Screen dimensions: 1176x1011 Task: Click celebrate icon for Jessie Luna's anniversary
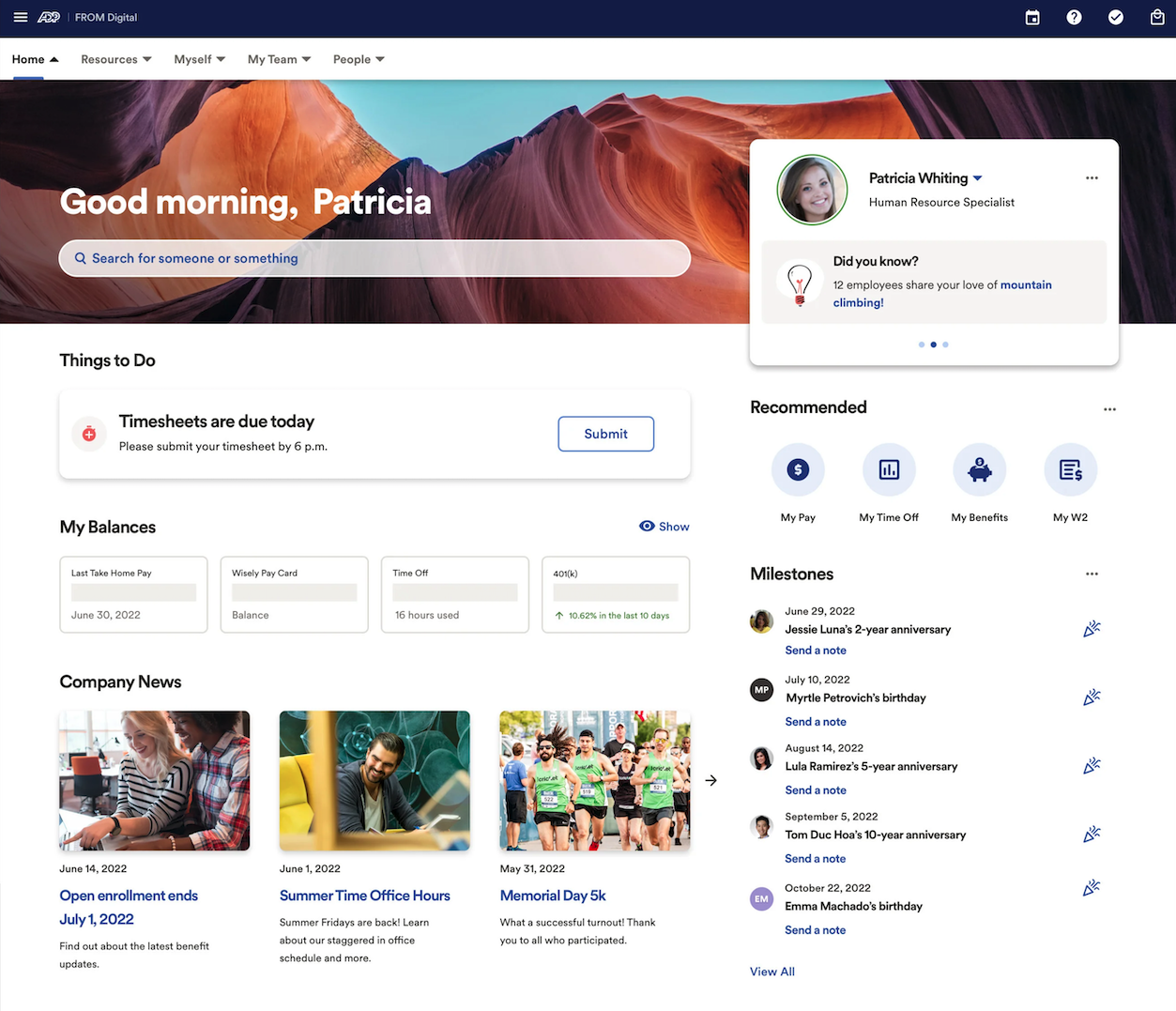1091,629
